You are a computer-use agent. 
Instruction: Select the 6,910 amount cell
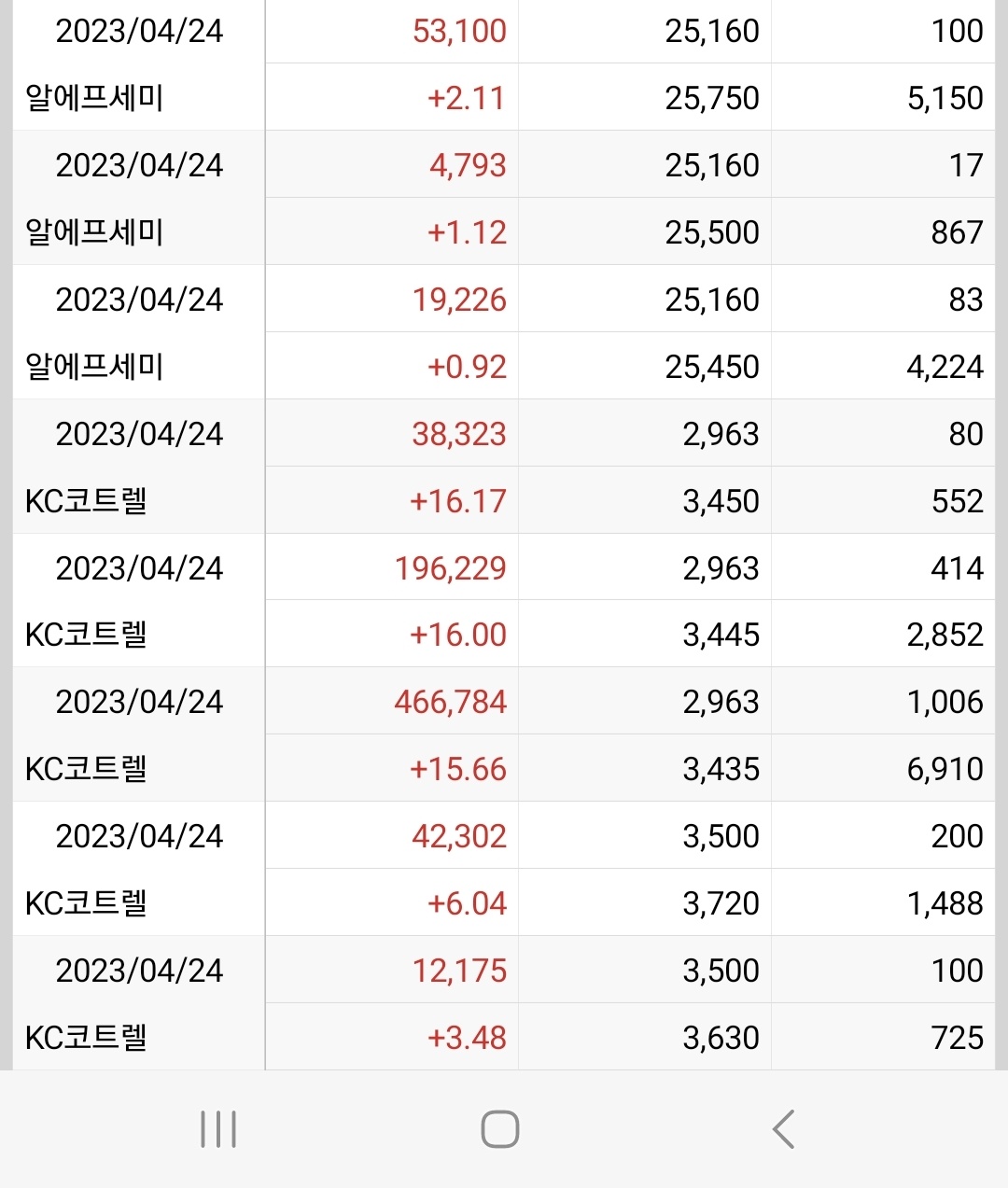945,769
